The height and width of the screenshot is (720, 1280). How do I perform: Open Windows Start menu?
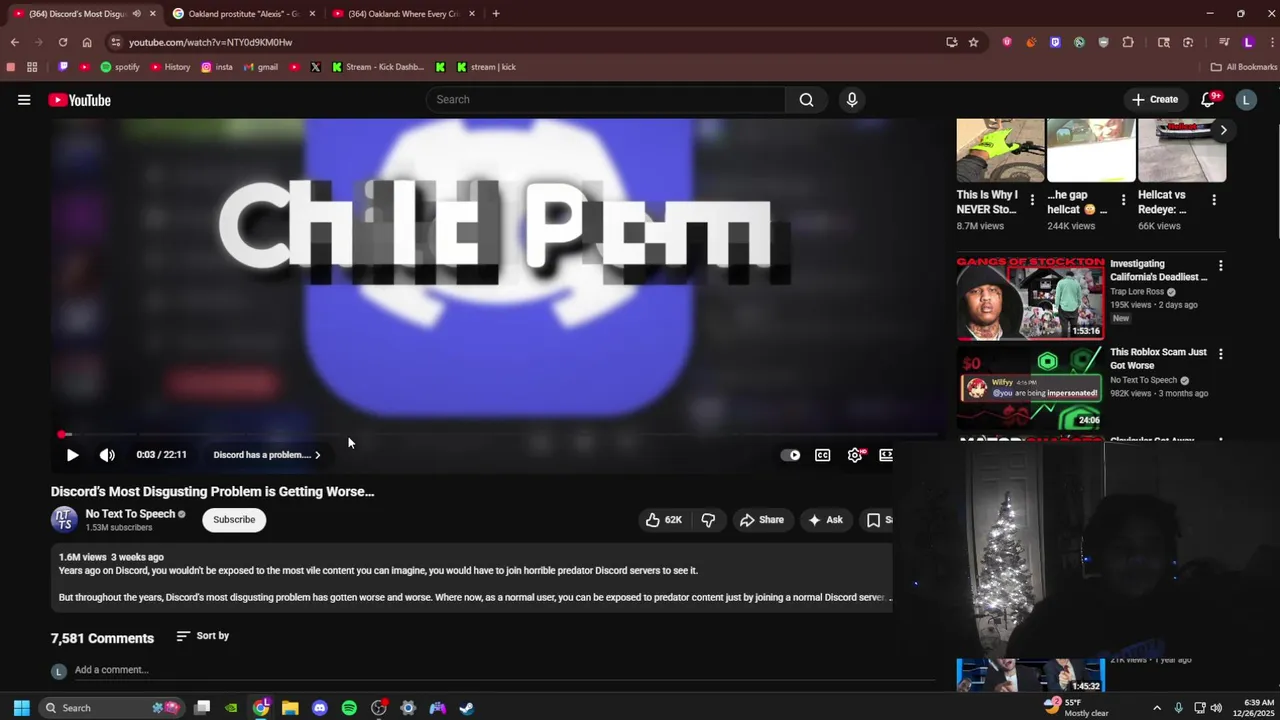pyautogui.click(x=21, y=708)
